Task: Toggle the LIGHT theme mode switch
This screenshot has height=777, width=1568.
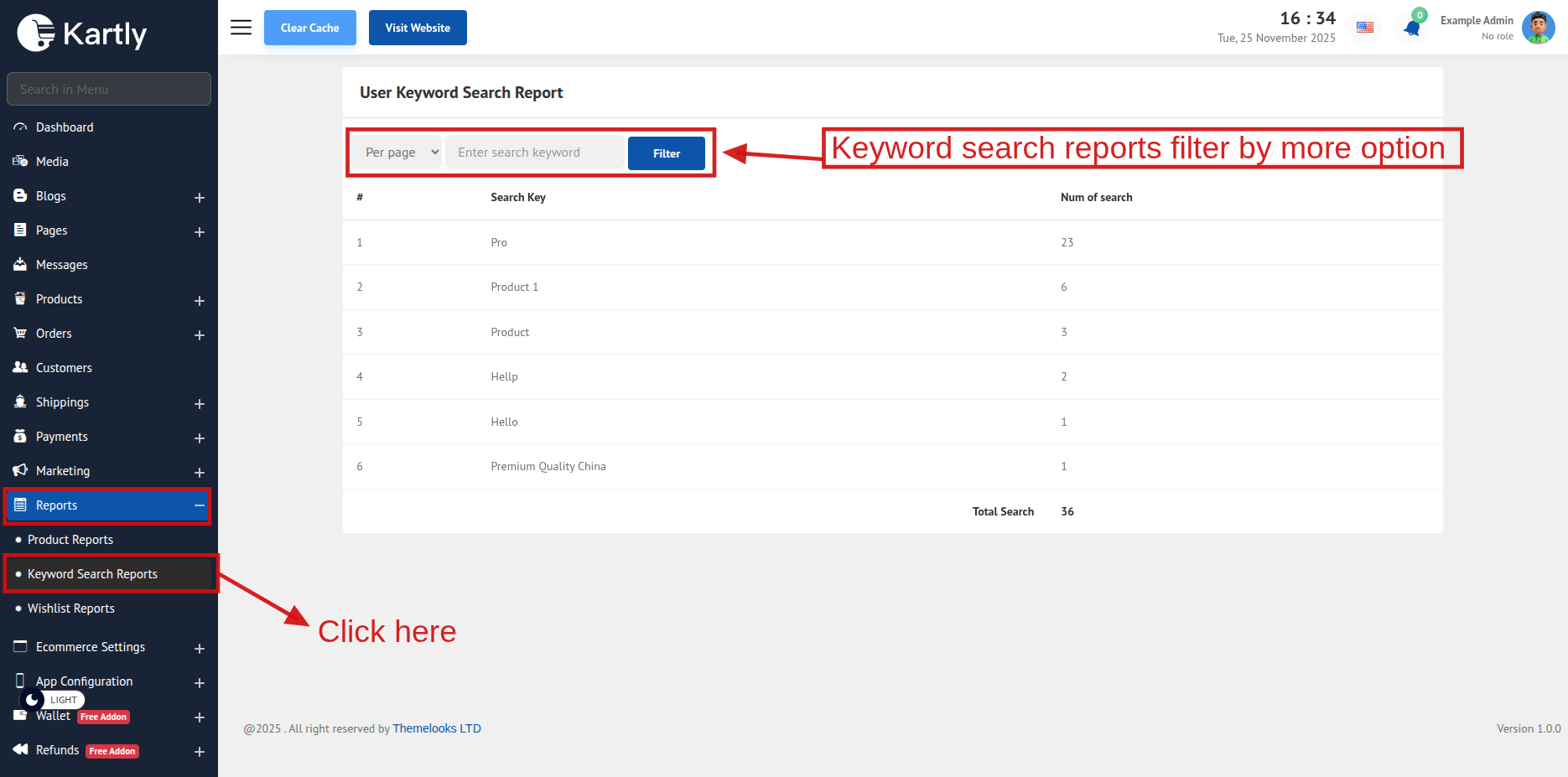Action: coord(52,700)
